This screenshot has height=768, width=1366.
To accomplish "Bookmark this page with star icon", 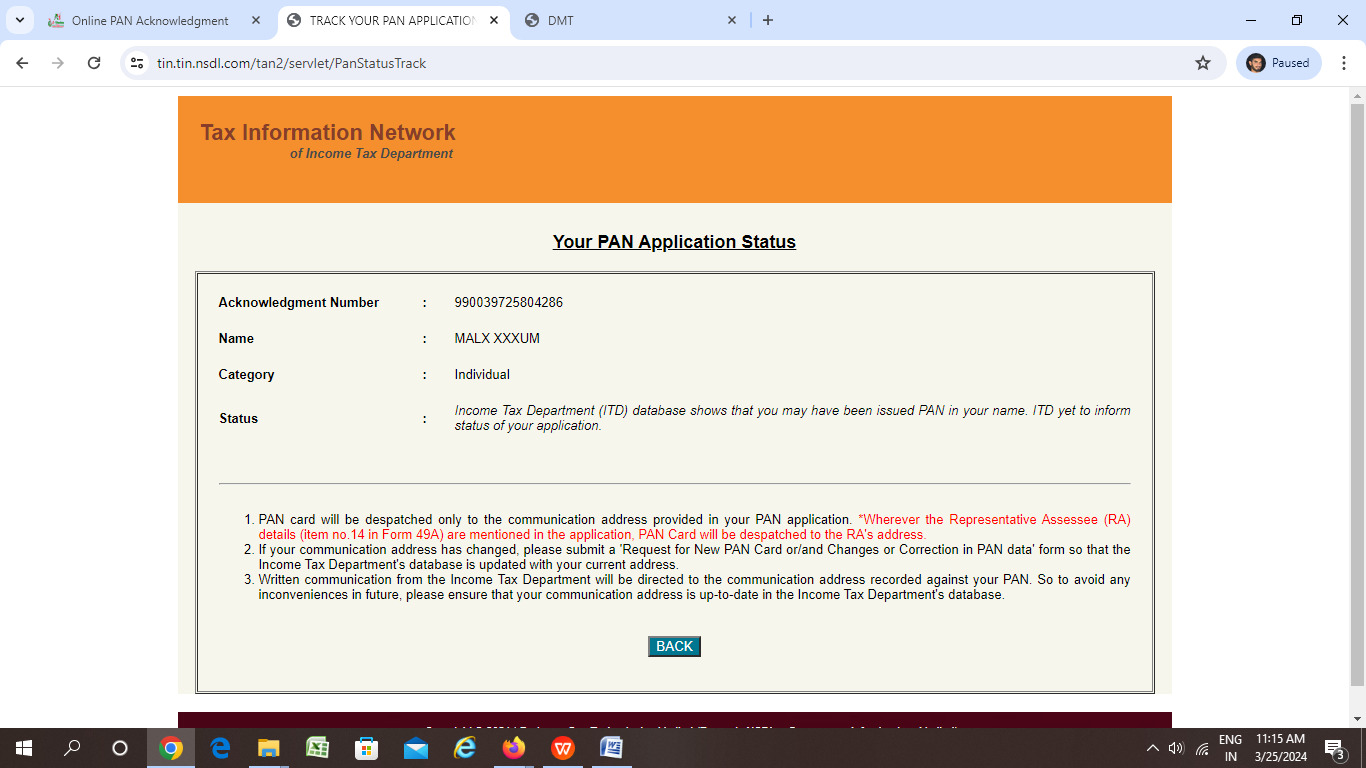I will [1202, 63].
